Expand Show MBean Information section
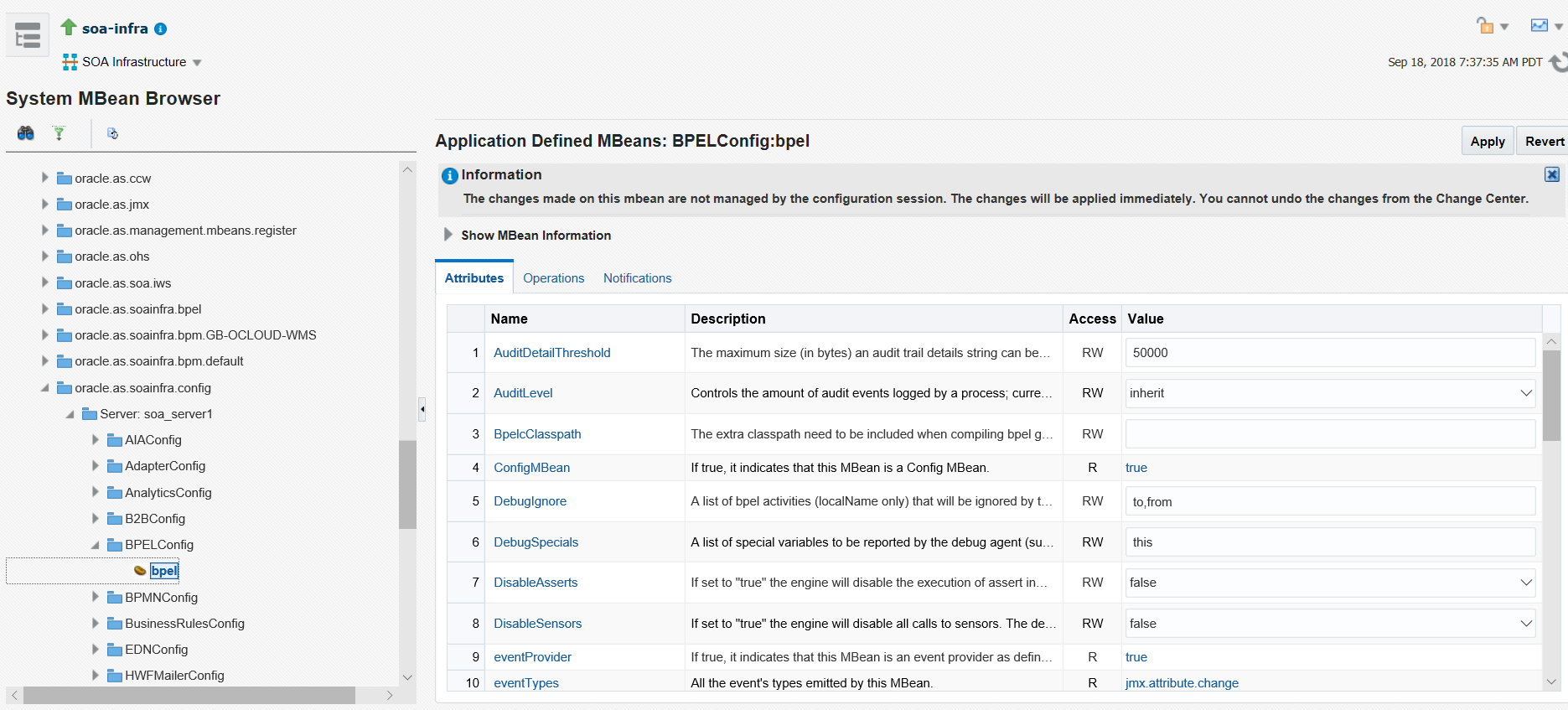 coord(448,235)
